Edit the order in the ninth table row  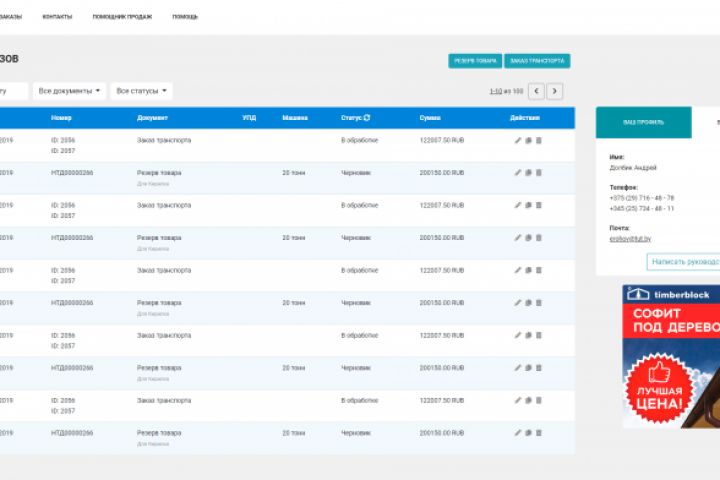tap(518, 401)
